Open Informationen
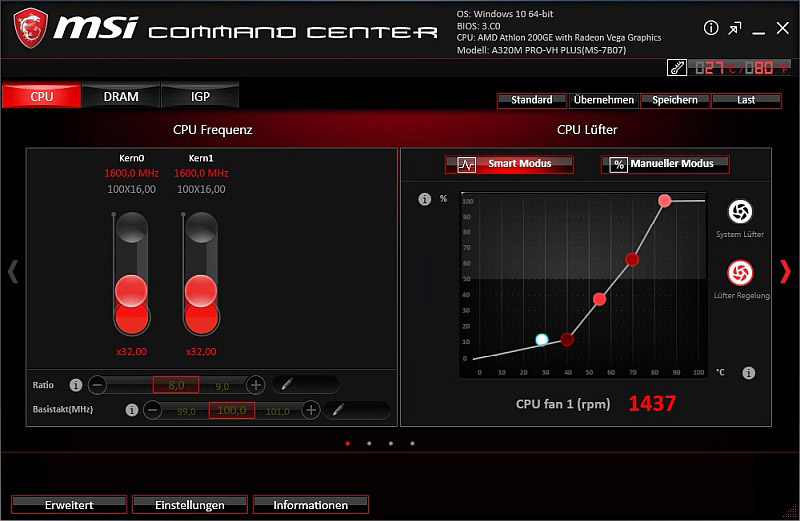This screenshot has width=800, height=521. pos(310,505)
